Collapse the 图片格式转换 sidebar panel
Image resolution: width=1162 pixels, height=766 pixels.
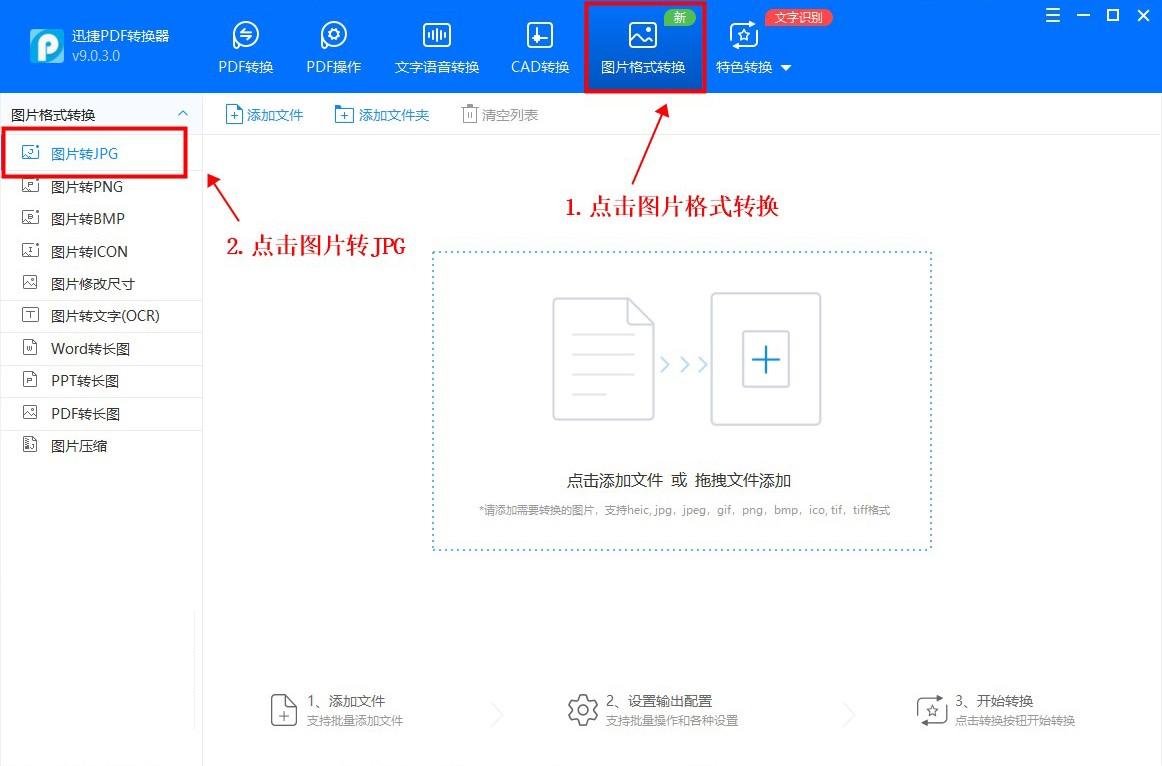pyautogui.click(x=182, y=111)
